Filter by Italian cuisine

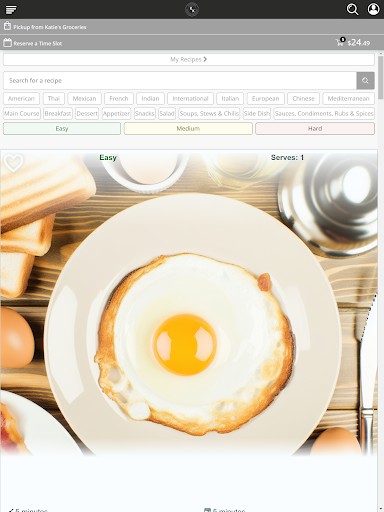[x=230, y=99]
